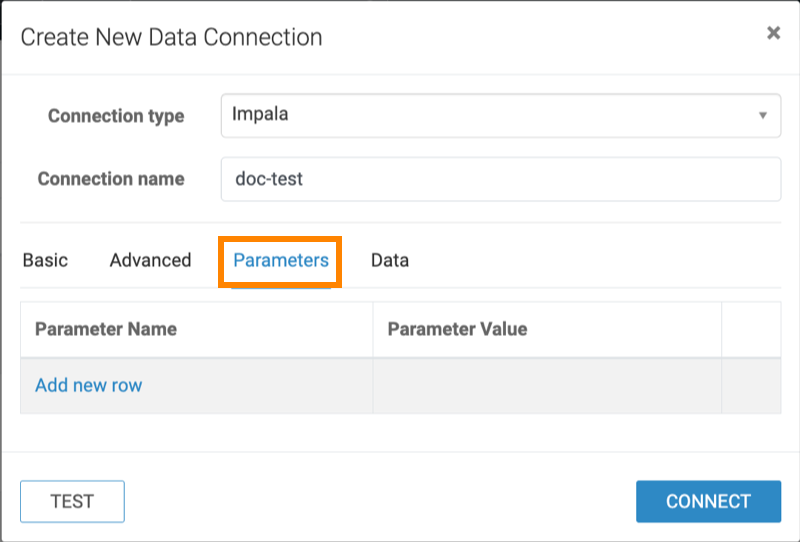Switch to the Basic tab

point(45,260)
